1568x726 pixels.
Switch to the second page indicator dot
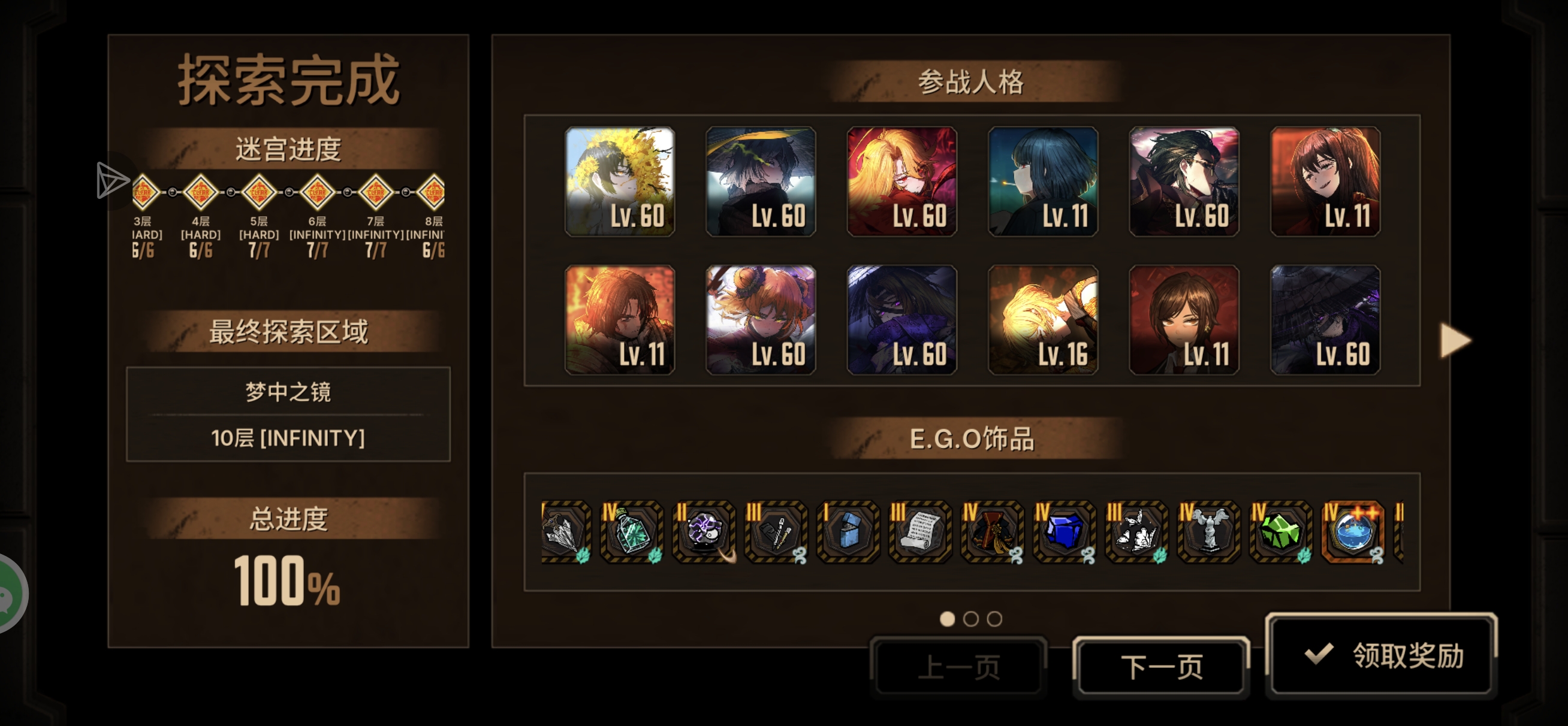coord(971,619)
